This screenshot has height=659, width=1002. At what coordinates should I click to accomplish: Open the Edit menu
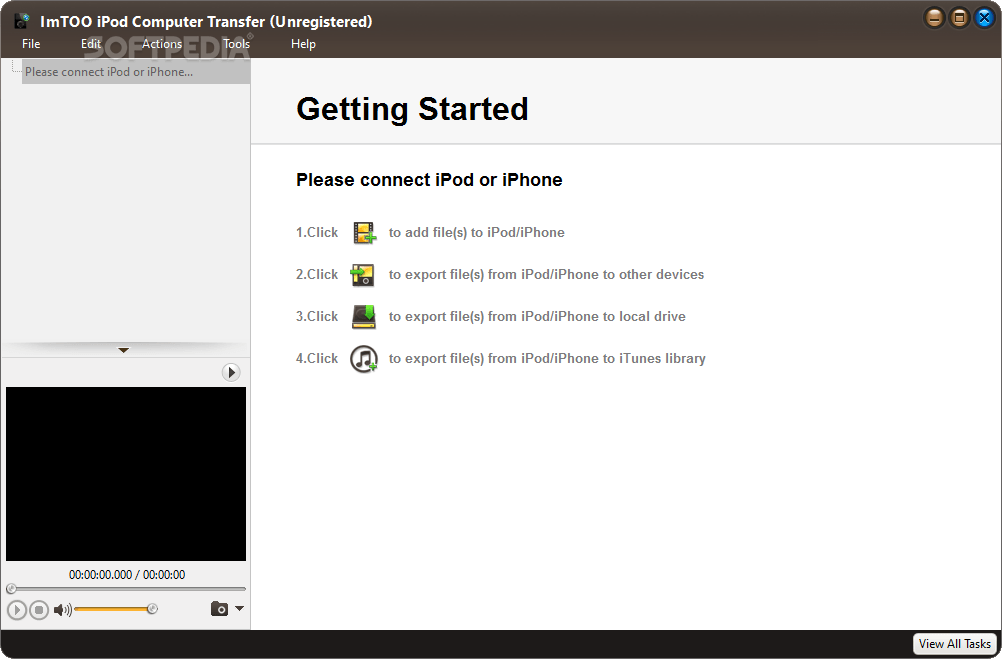tap(91, 44)
